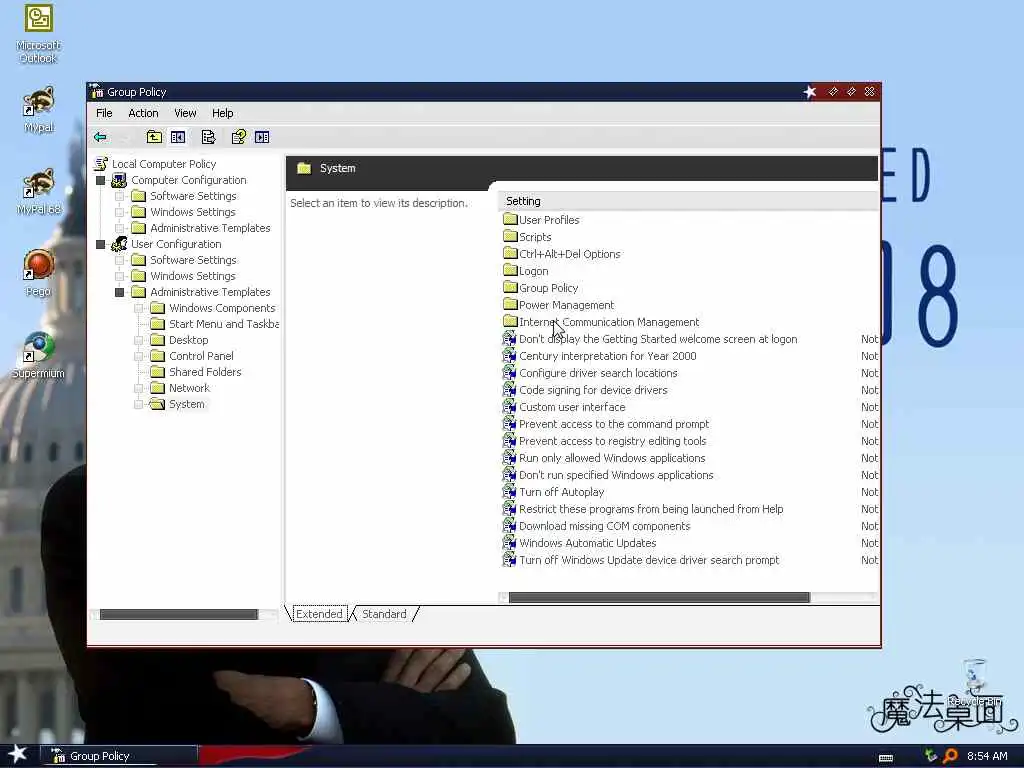Open Microsoft Outlook desktop icon
1024x768 pixels.
(39, 34)
